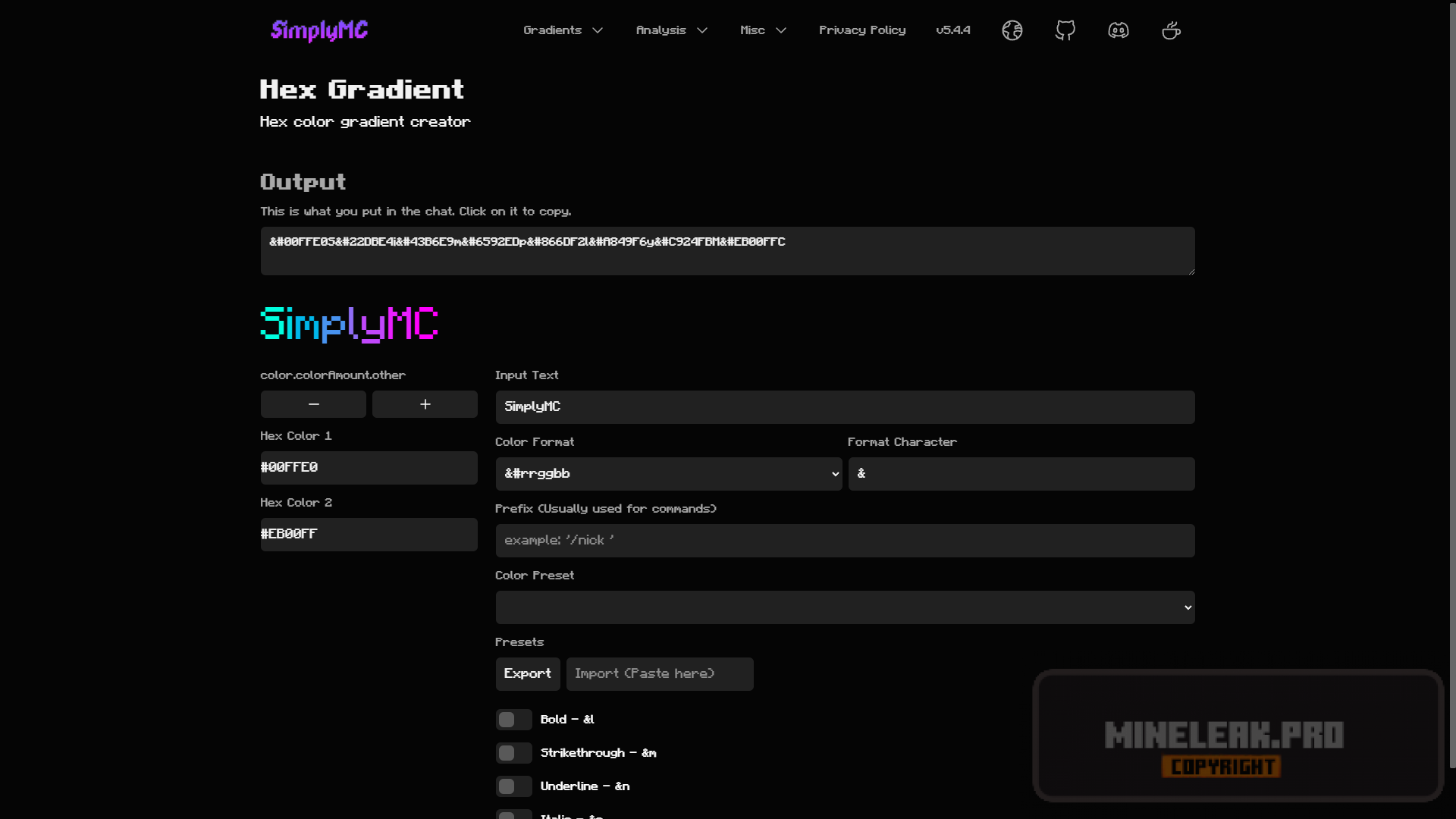Viewport: 1456px width, 819px height.
Task: Open the Color Preset dropdown
Action: coord(845,607)
